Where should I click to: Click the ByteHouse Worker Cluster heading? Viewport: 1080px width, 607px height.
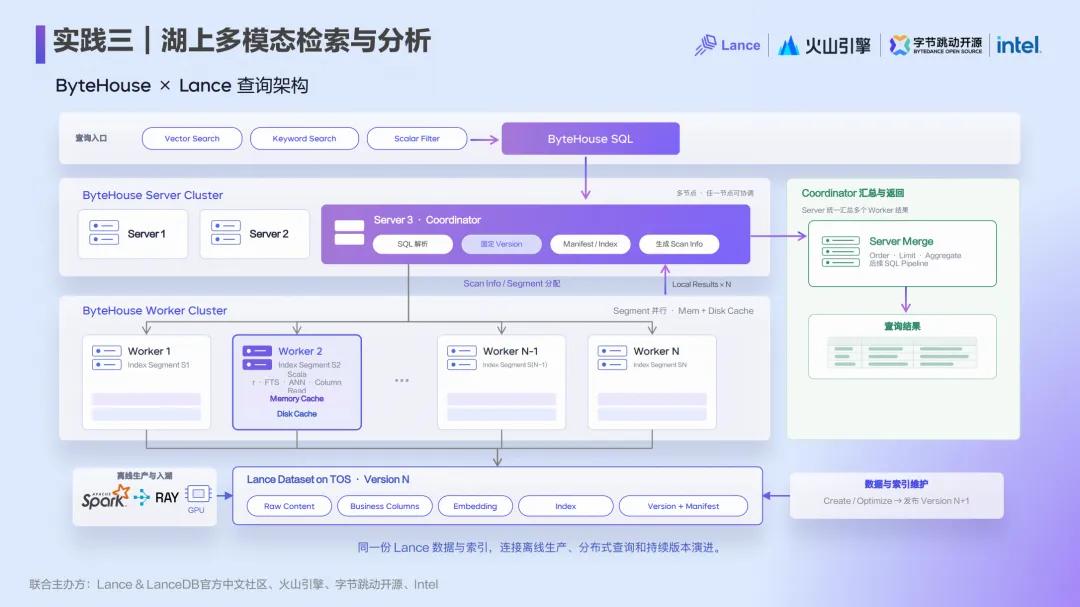click(155, 311)
